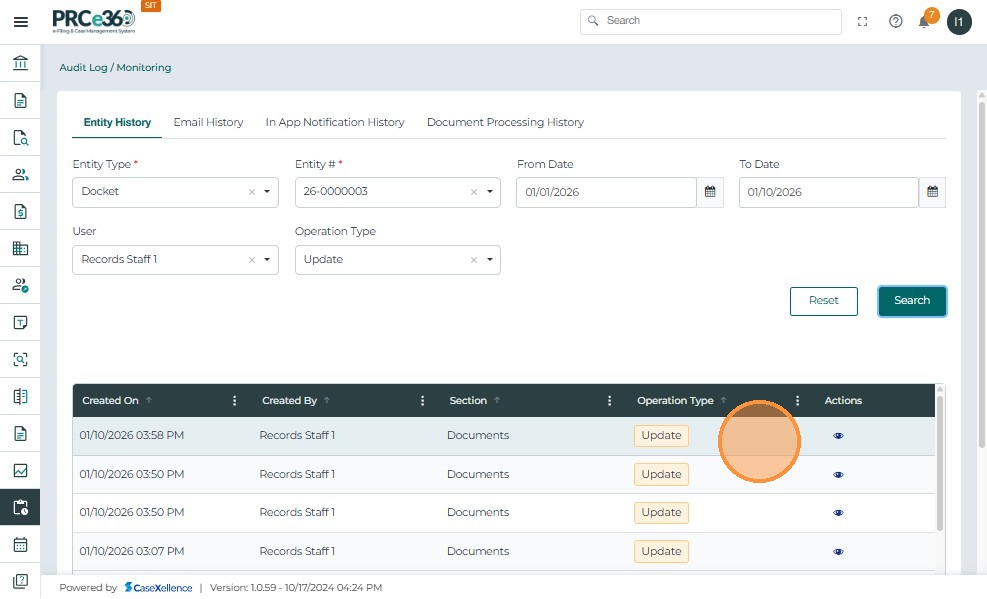Click the Reset button
This screenshot has height=599, width=987.
tap(823, 301)
